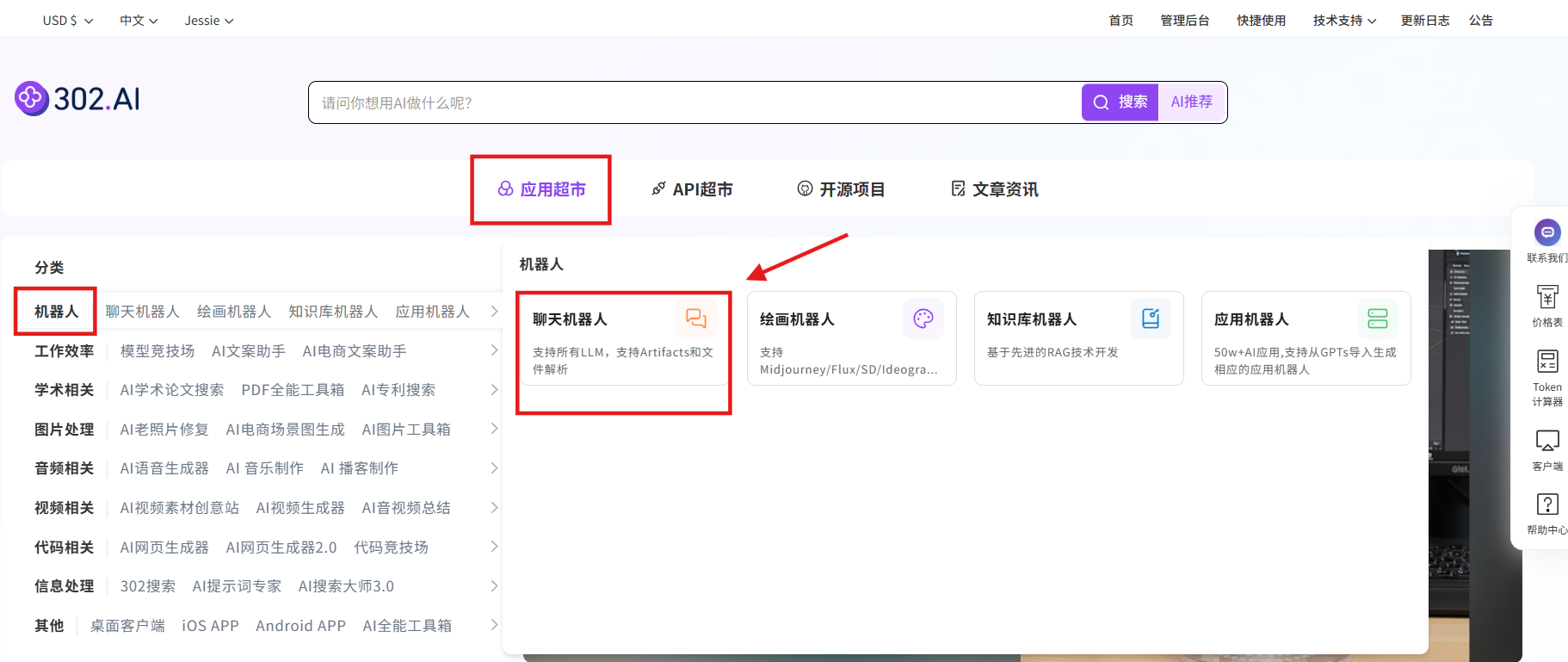Switch to the API超市 tab
The width and height of the screenshot is (1568, 662).
[x=692, y=189]
